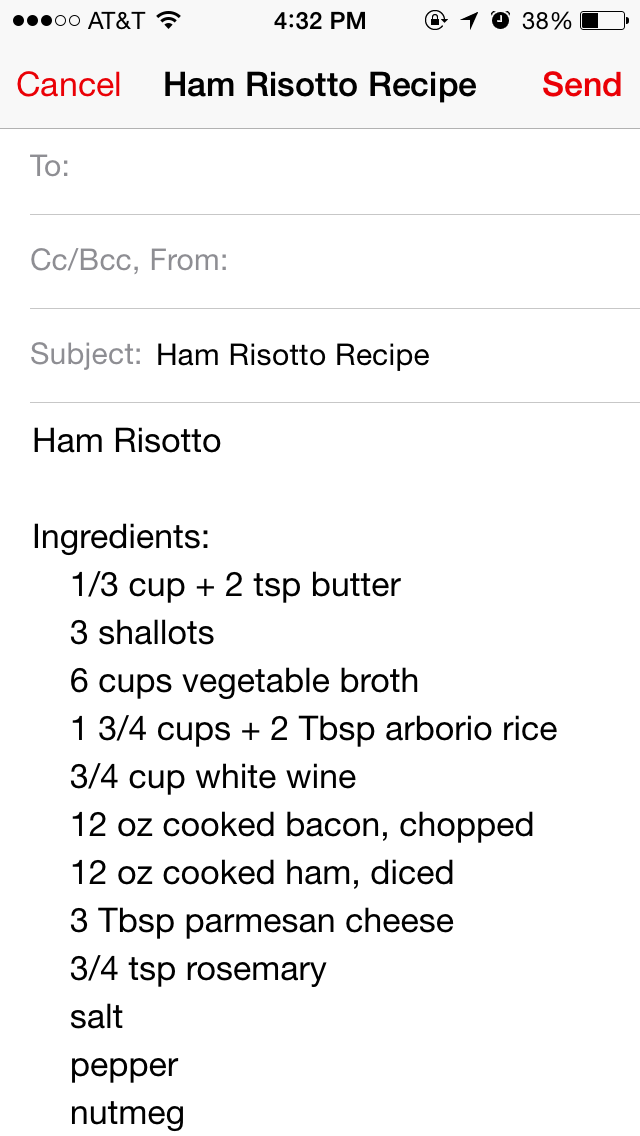Tap the battery icon in status bar
The image size is (640, 1136).
point(603,20)
